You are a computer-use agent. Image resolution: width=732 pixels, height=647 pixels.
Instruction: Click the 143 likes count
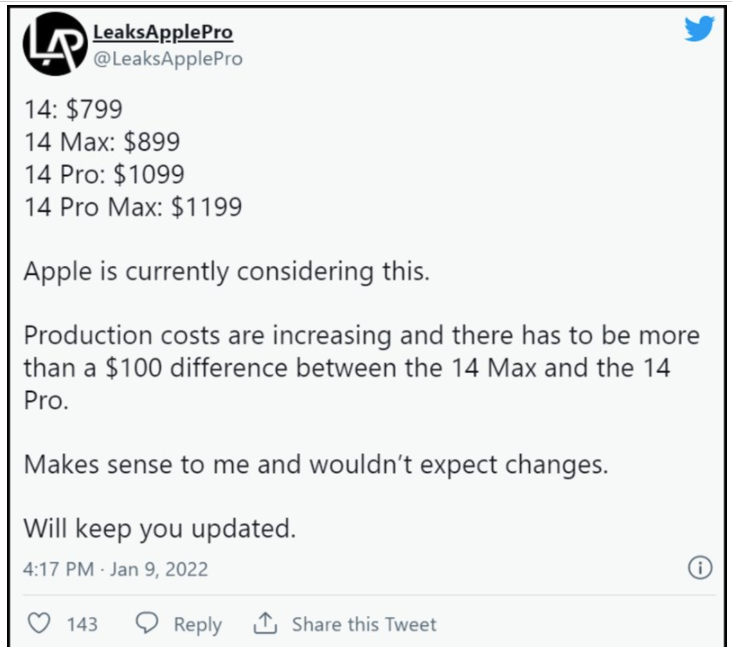point(82,624)
